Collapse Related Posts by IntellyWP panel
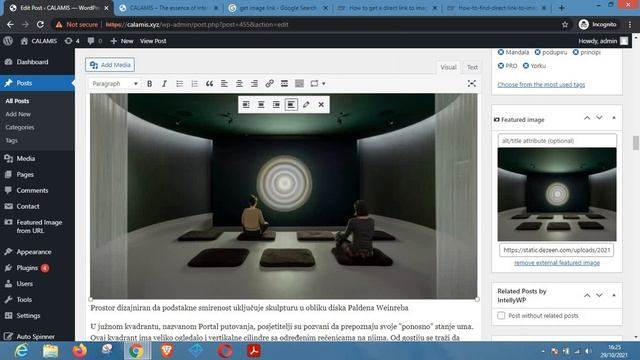 coord(614,295)
